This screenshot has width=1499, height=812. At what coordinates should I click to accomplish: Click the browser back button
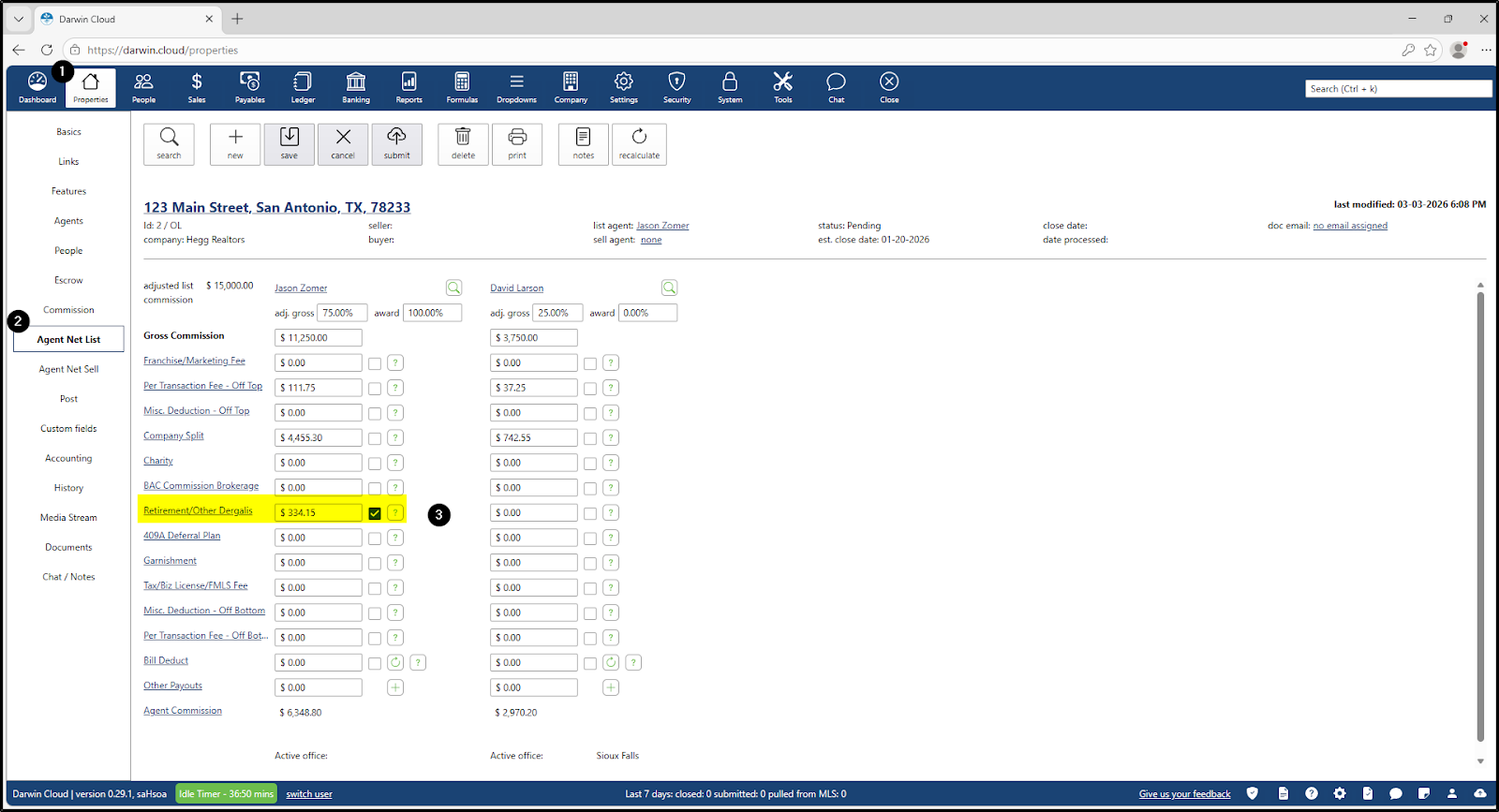pos(19,50)
